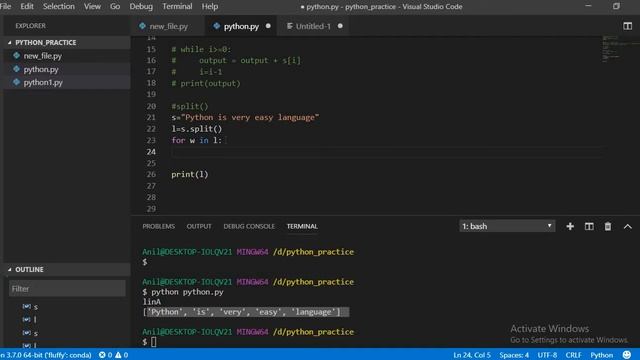Screen dimensions: 640x360
Task: Click the terminal cursor prompt at bottom
Action: (x=153, y=342)
